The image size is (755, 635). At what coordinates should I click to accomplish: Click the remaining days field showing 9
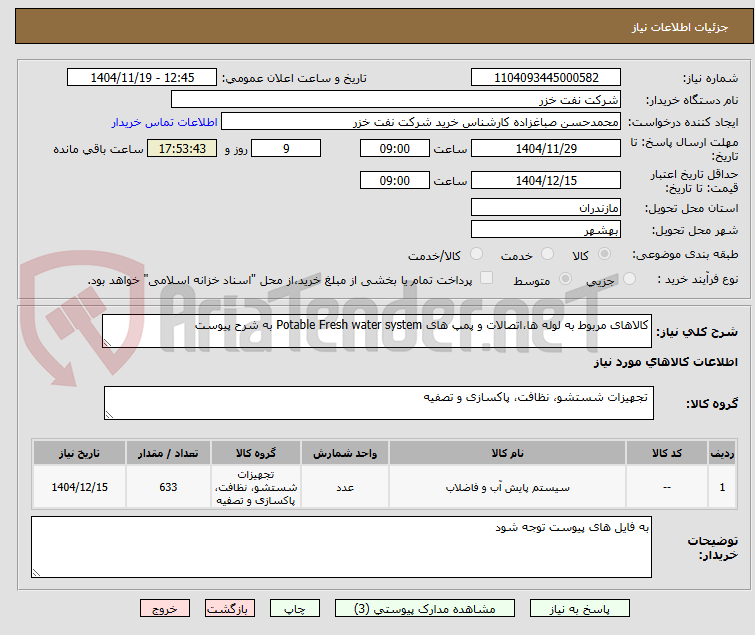[286, 148]
